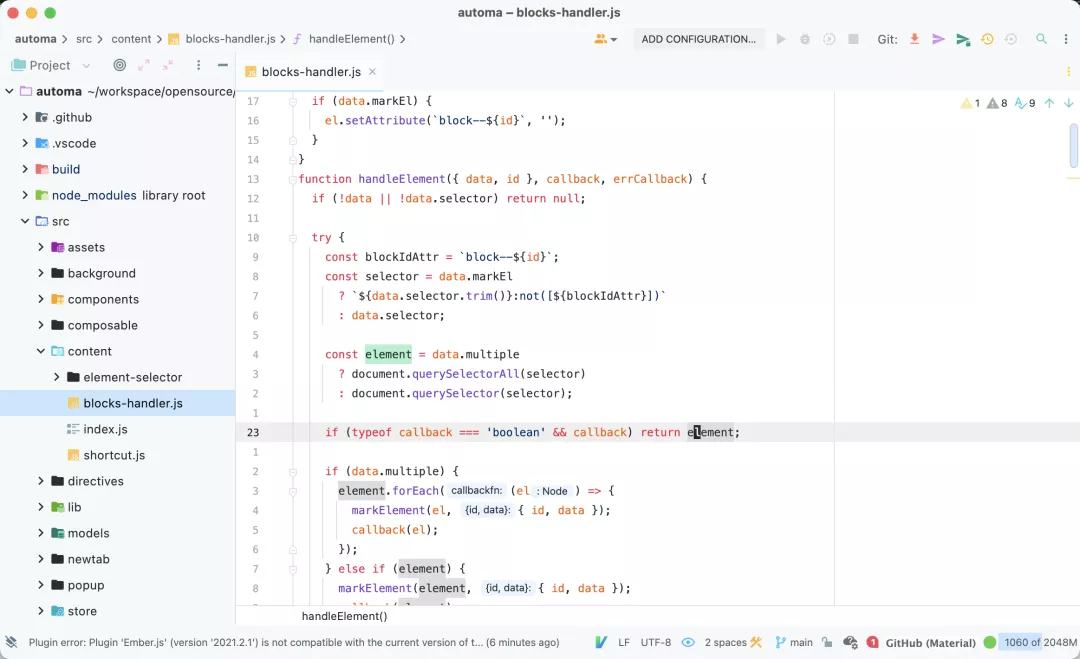Click the green status circle indicator
Screen dimensions: 1080x659
(990, 642)
